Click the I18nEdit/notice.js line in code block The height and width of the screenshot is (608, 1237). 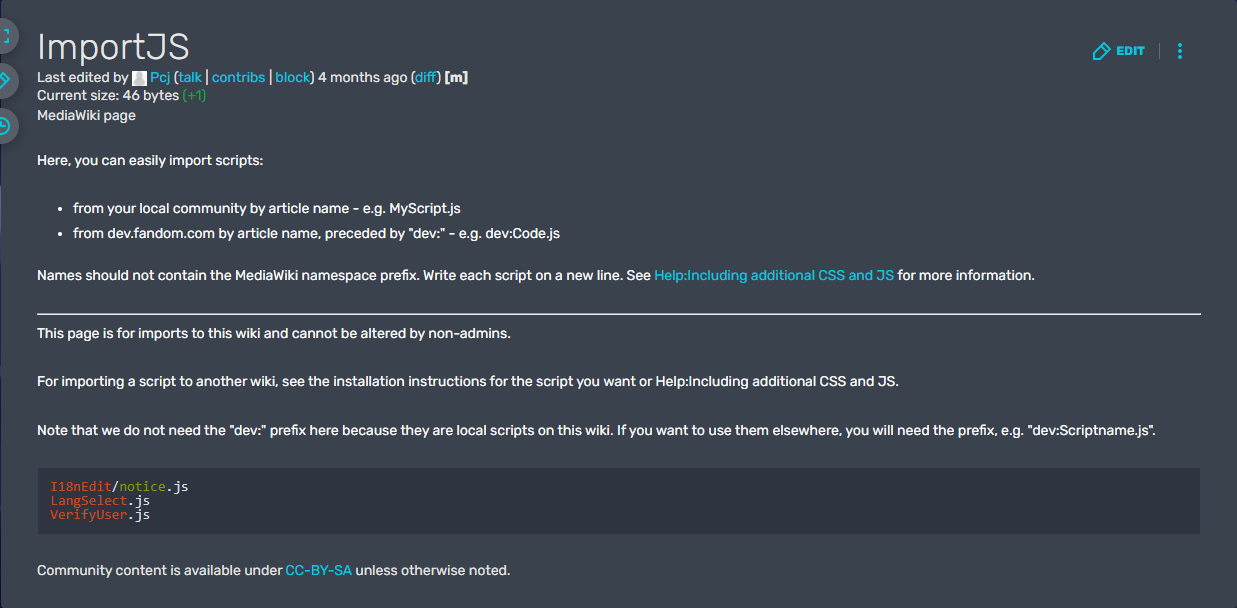(x=119, y=487)
